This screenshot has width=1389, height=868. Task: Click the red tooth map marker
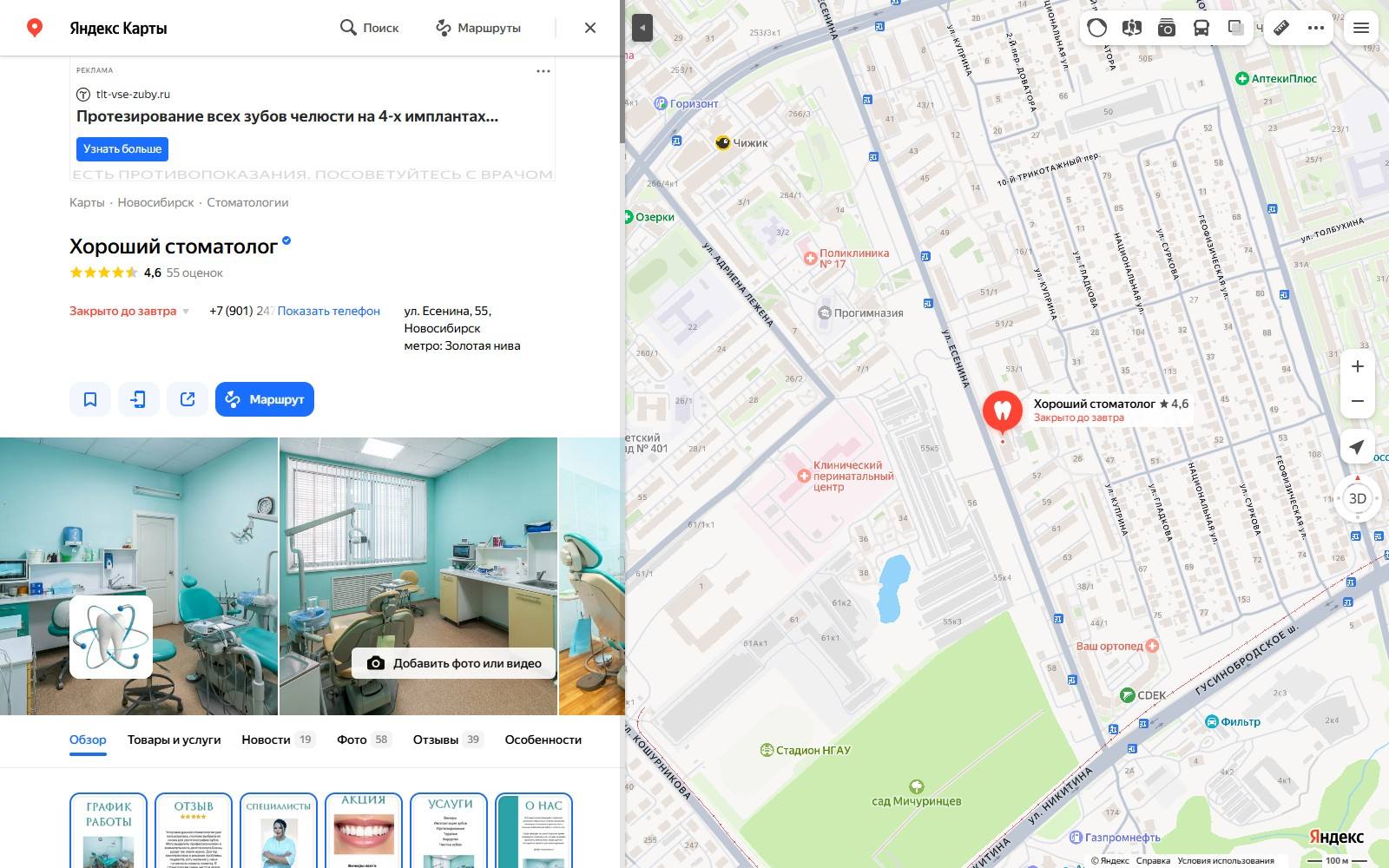coord(1003,411)
